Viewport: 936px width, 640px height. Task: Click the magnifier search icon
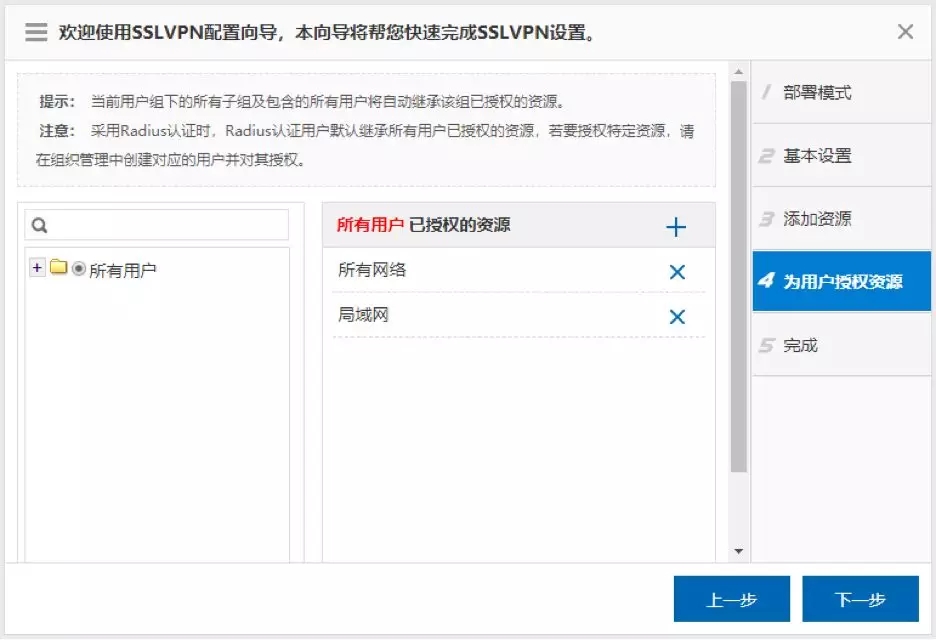tap(40, 226)
